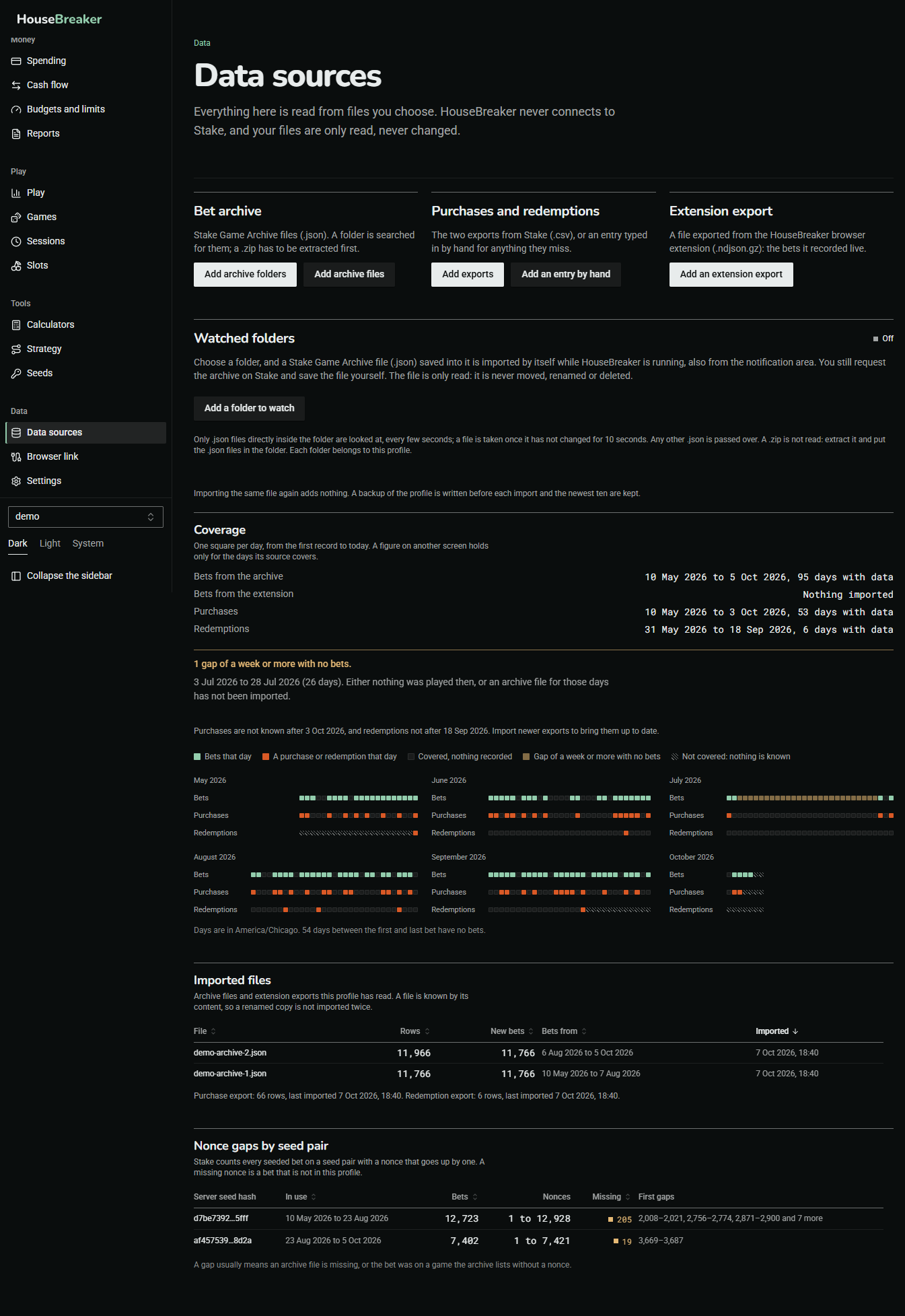Click the Seeds key icon
The height and width of the screenshot is (1316, 905).
tap(16, 374)
